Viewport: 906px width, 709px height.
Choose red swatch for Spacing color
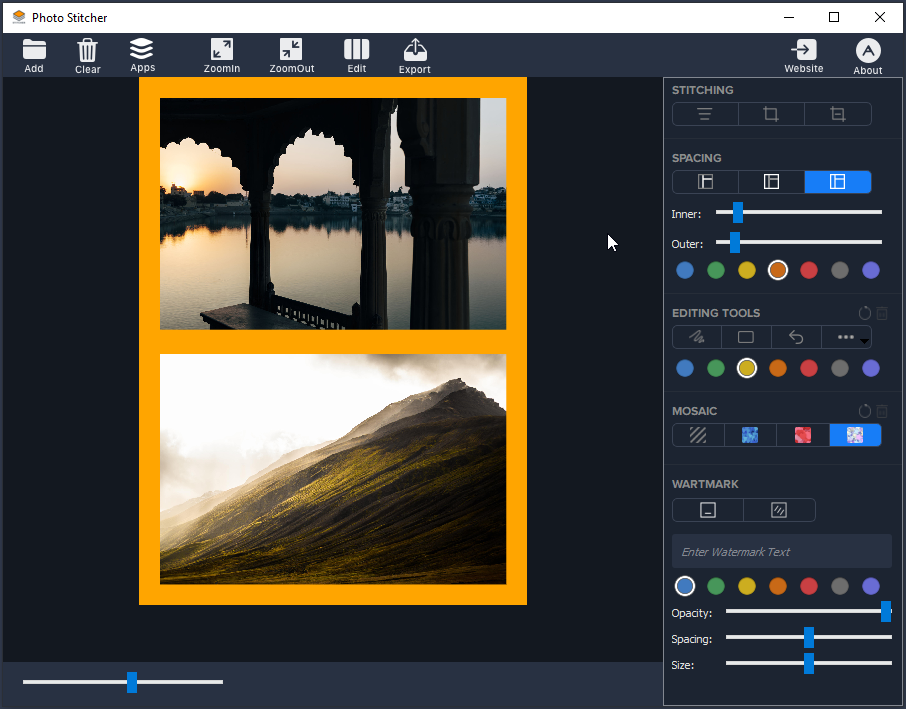809,270
